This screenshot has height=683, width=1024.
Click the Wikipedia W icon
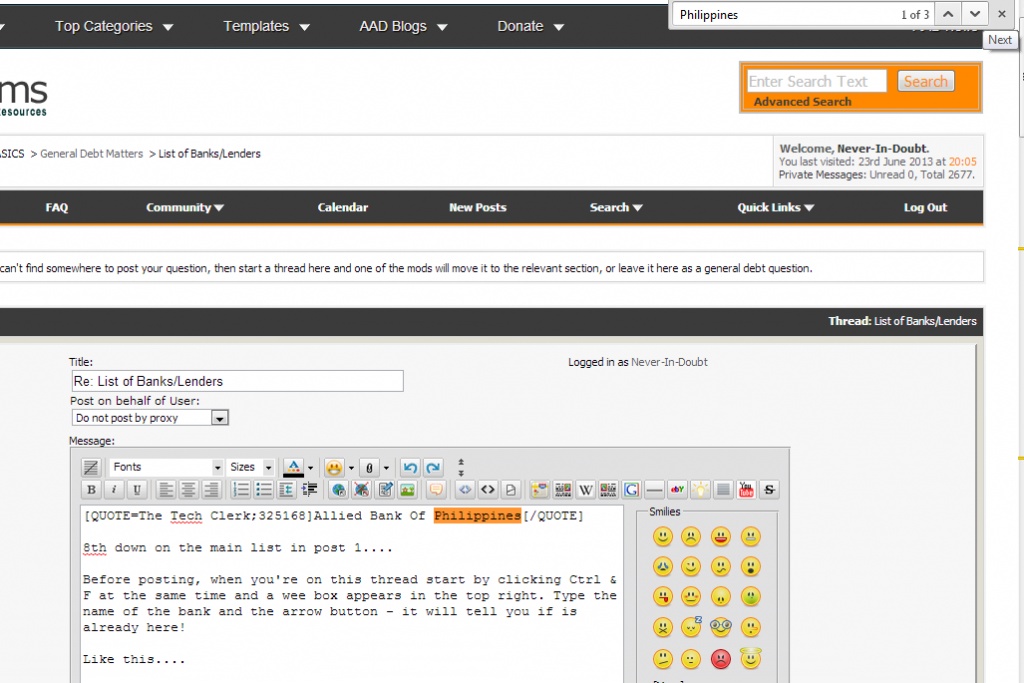point(585,490)
